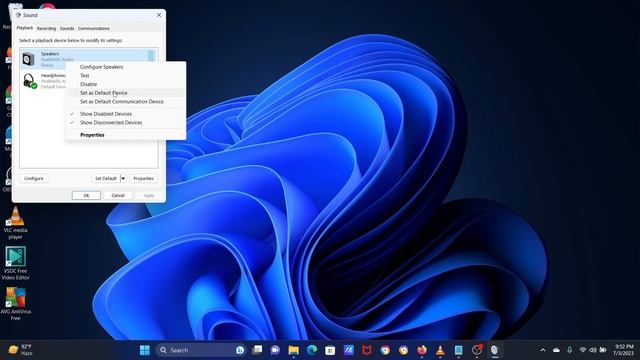Open the notepad-style taskbar app icon
This screenshot has width=640, height=360.
(458, 350)
